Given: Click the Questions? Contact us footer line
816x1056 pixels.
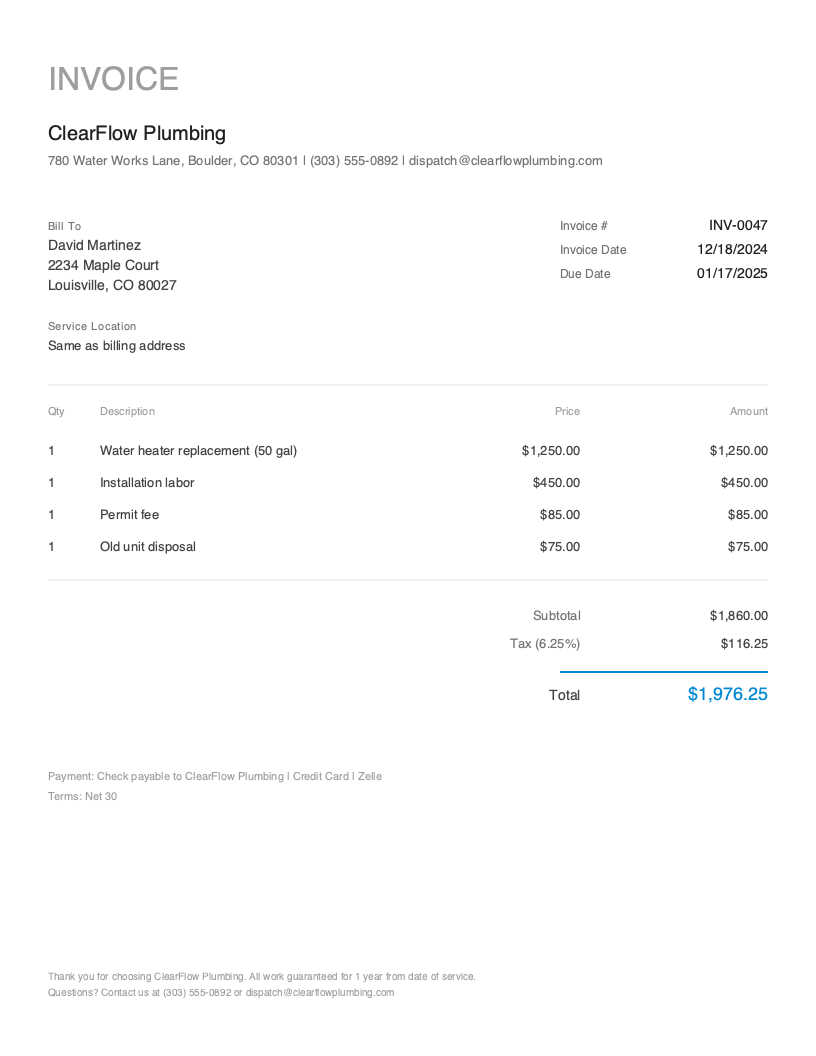Looking at the screenshot, I should (x=221, y=993).
